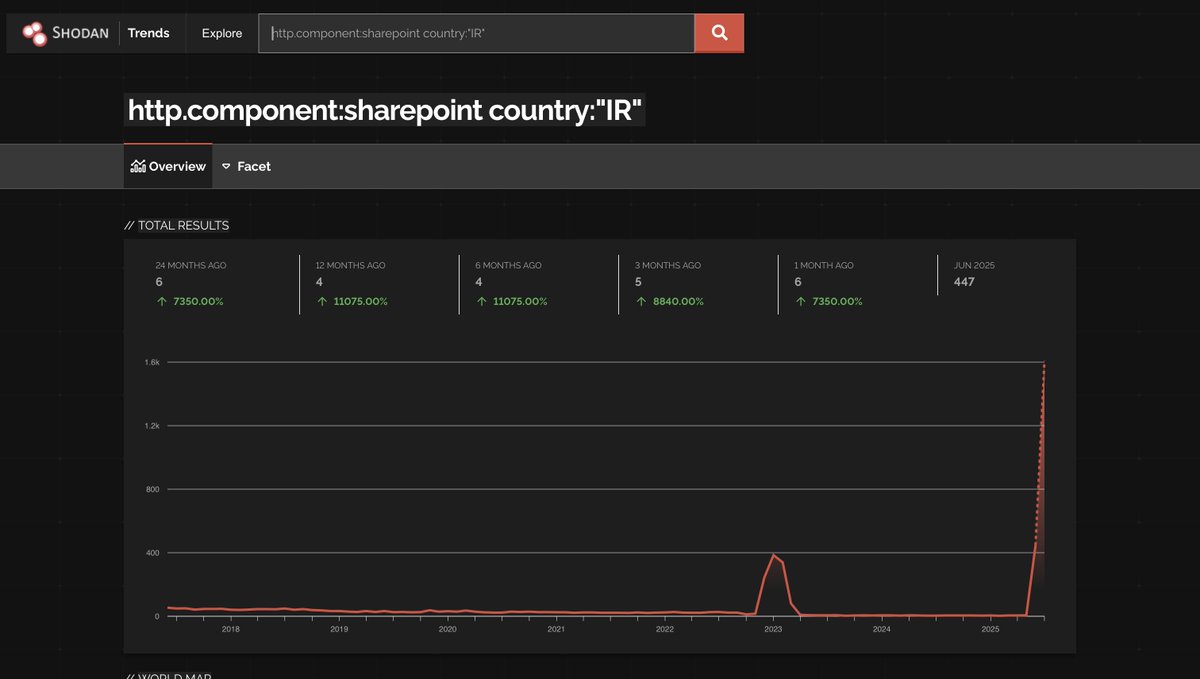
Task: Click the 2018 x-axis label
Action: pyautogui.click(x=231, y=629)
